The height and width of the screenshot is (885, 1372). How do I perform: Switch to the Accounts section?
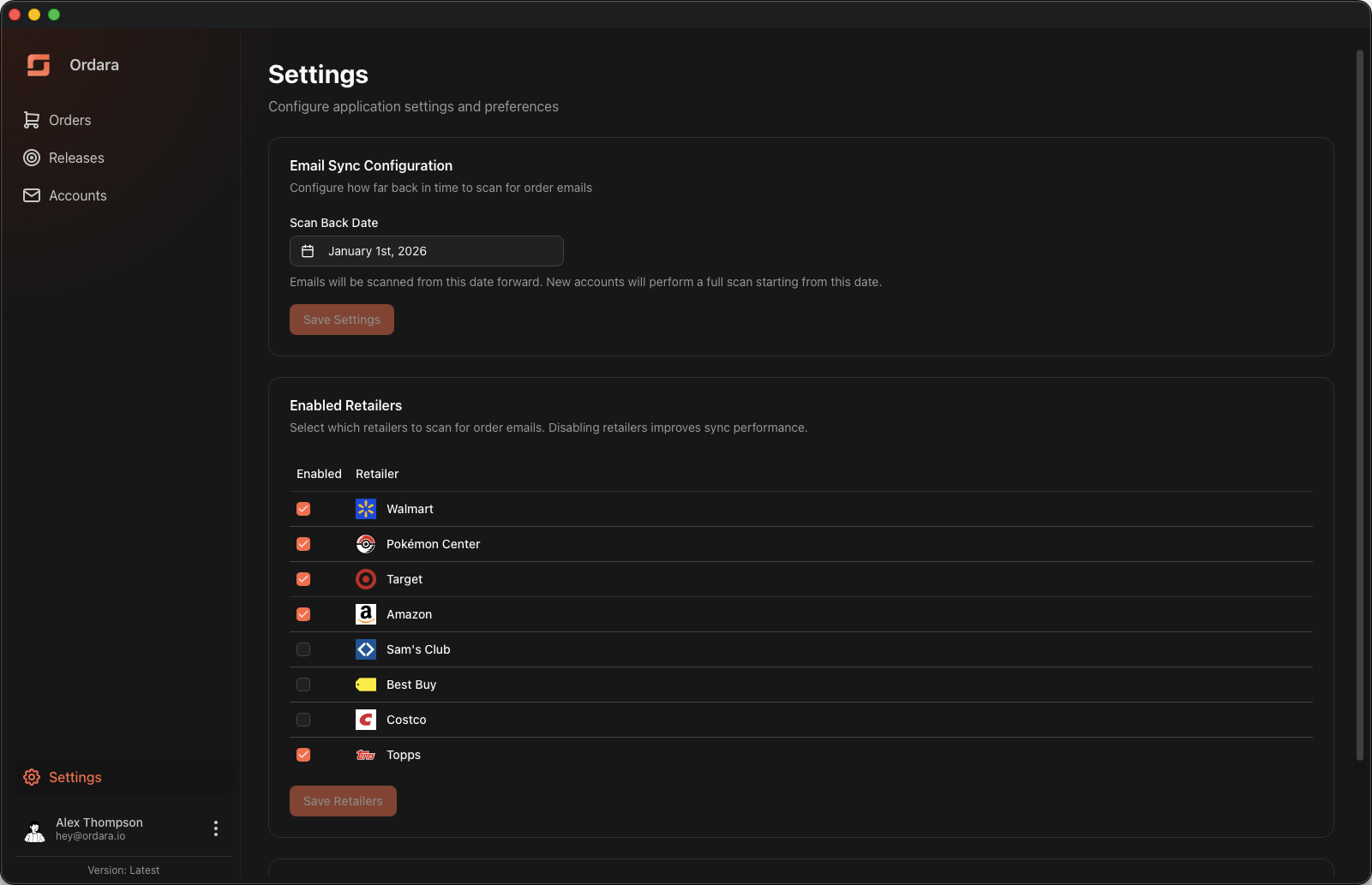pos(77,195)
